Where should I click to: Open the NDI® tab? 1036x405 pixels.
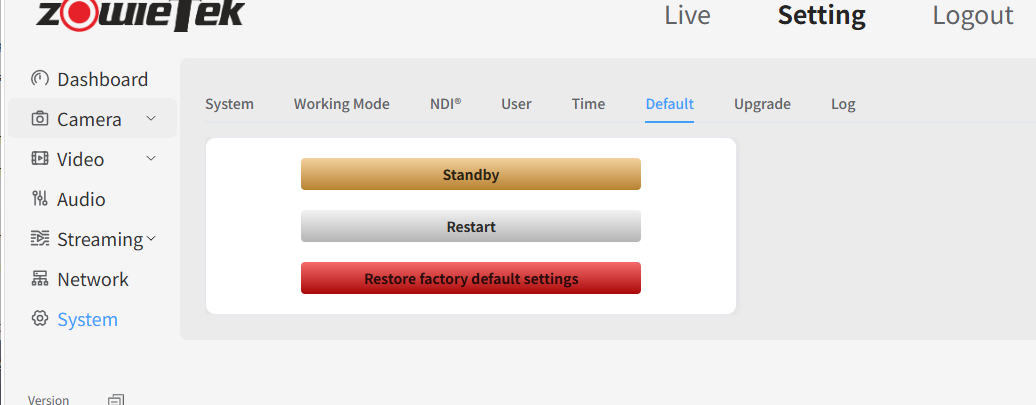(445, 104)
